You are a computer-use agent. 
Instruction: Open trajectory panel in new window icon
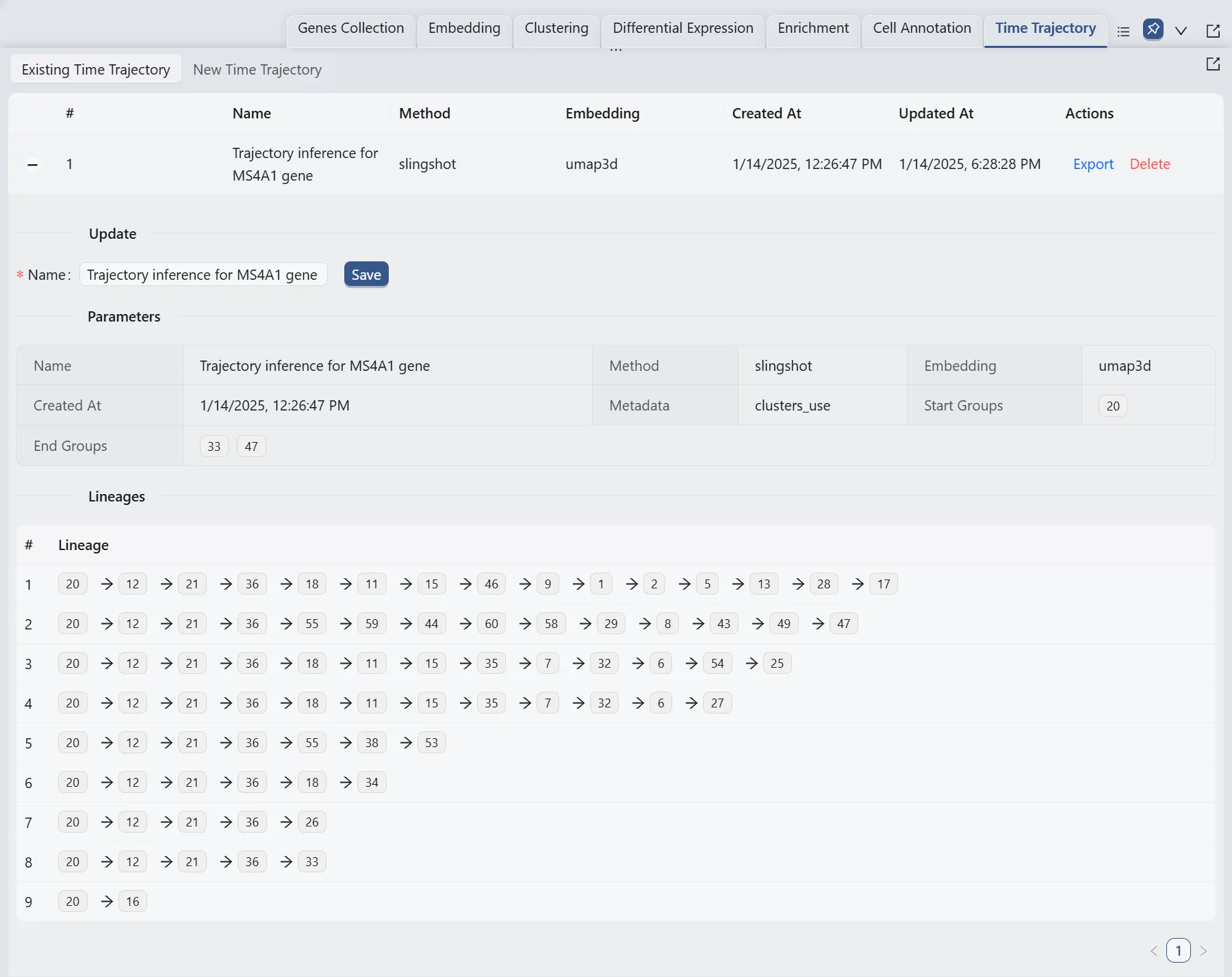(1213, 64)
